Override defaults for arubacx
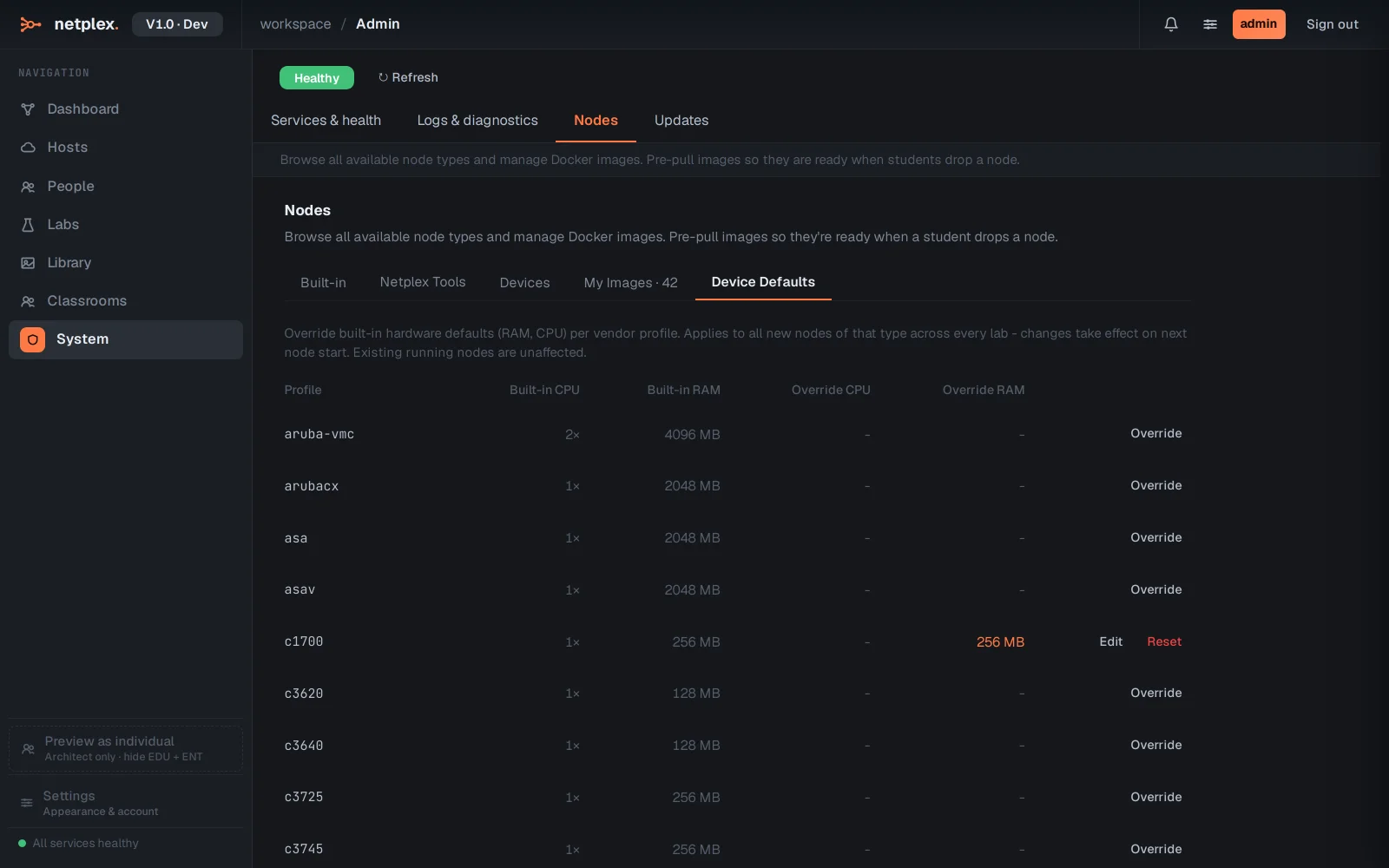Screen dimensions: 1389x868 coord(1156,485)
